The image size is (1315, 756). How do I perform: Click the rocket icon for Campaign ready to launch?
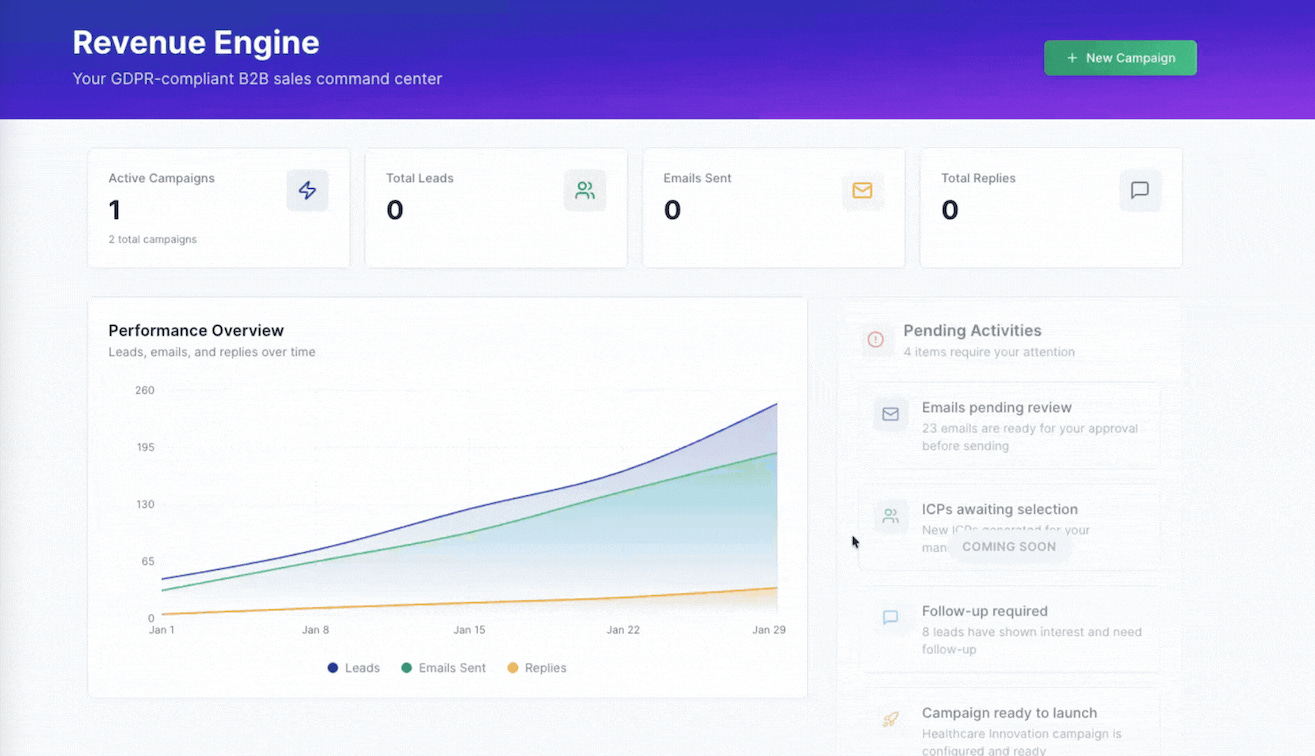891,720
